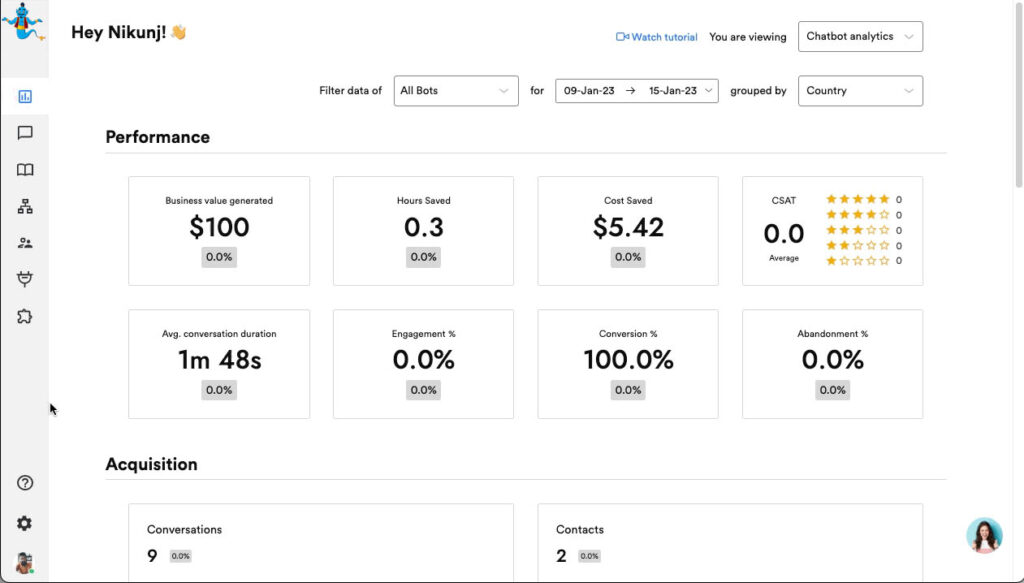Viewport: 1024px width, 583px height.
Task: Open the chat conversations sidebar icon
Action: [25, 133]
